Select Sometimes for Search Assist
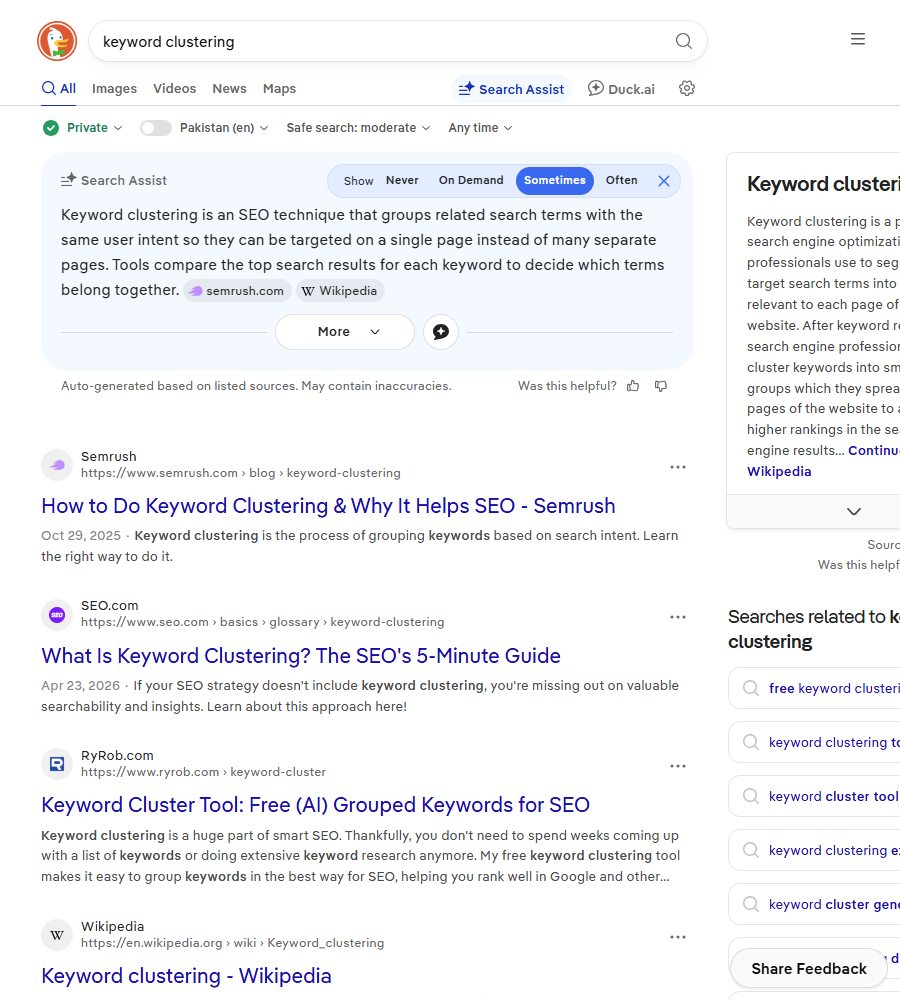The width and height of the screenshot is (900, 1000). tap(555, 180)
